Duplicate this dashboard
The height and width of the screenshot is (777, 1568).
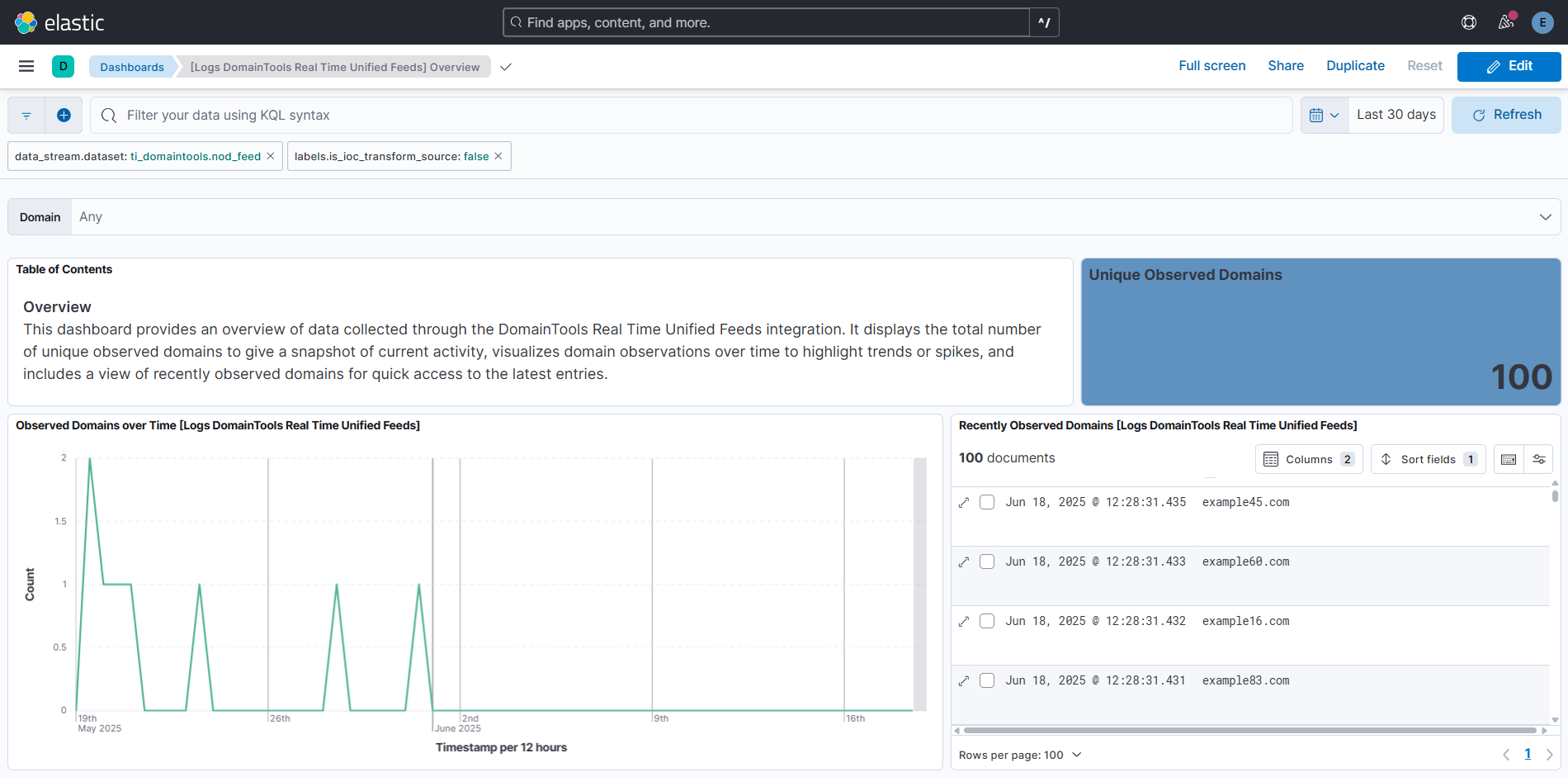(1355, 66)
